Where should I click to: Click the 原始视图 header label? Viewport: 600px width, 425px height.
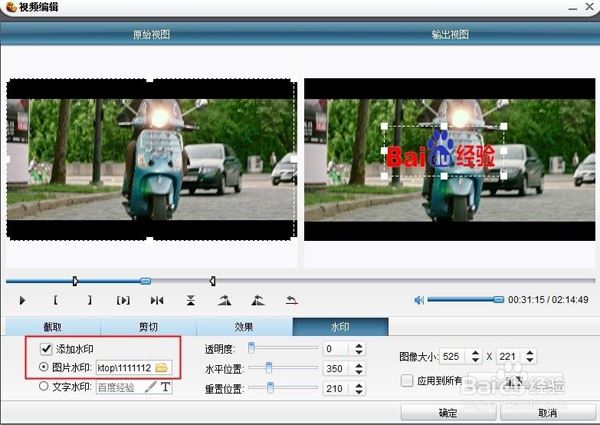tap(152, 34)
